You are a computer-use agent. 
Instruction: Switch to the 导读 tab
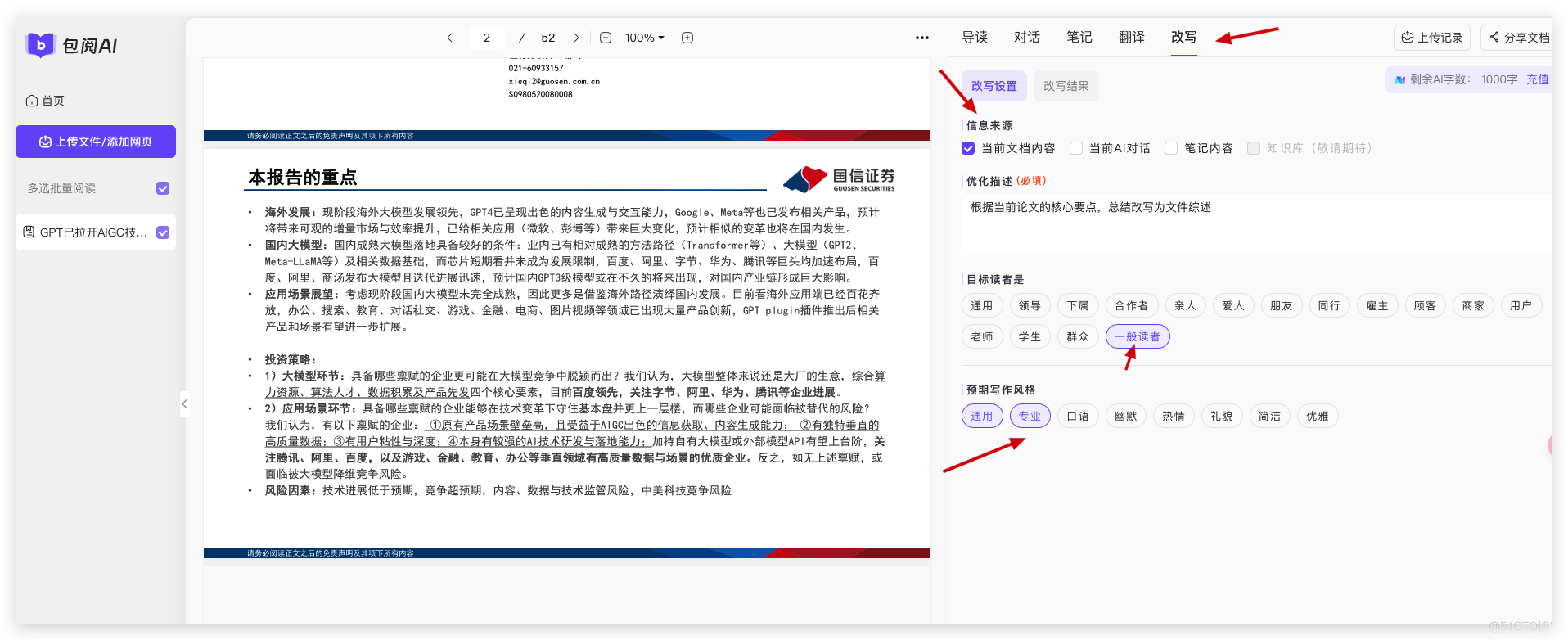pyautogui.click(x=975, y=38)
